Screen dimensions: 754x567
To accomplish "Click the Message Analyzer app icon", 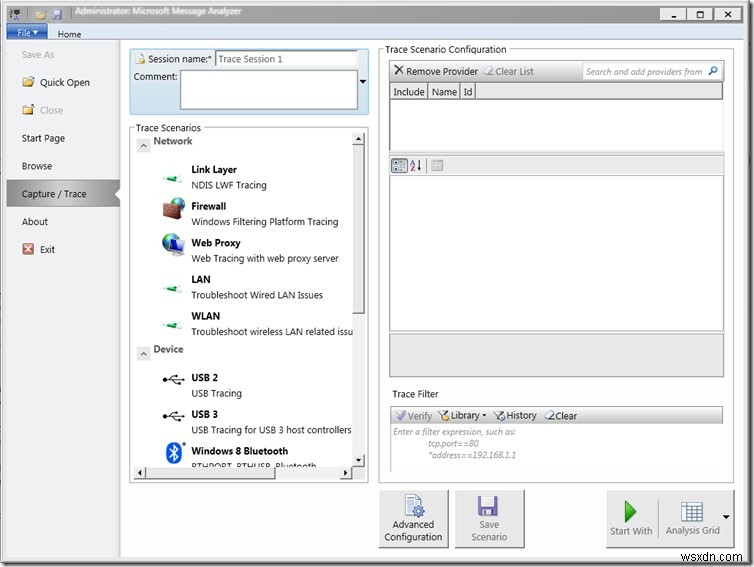I will [15, 14].
